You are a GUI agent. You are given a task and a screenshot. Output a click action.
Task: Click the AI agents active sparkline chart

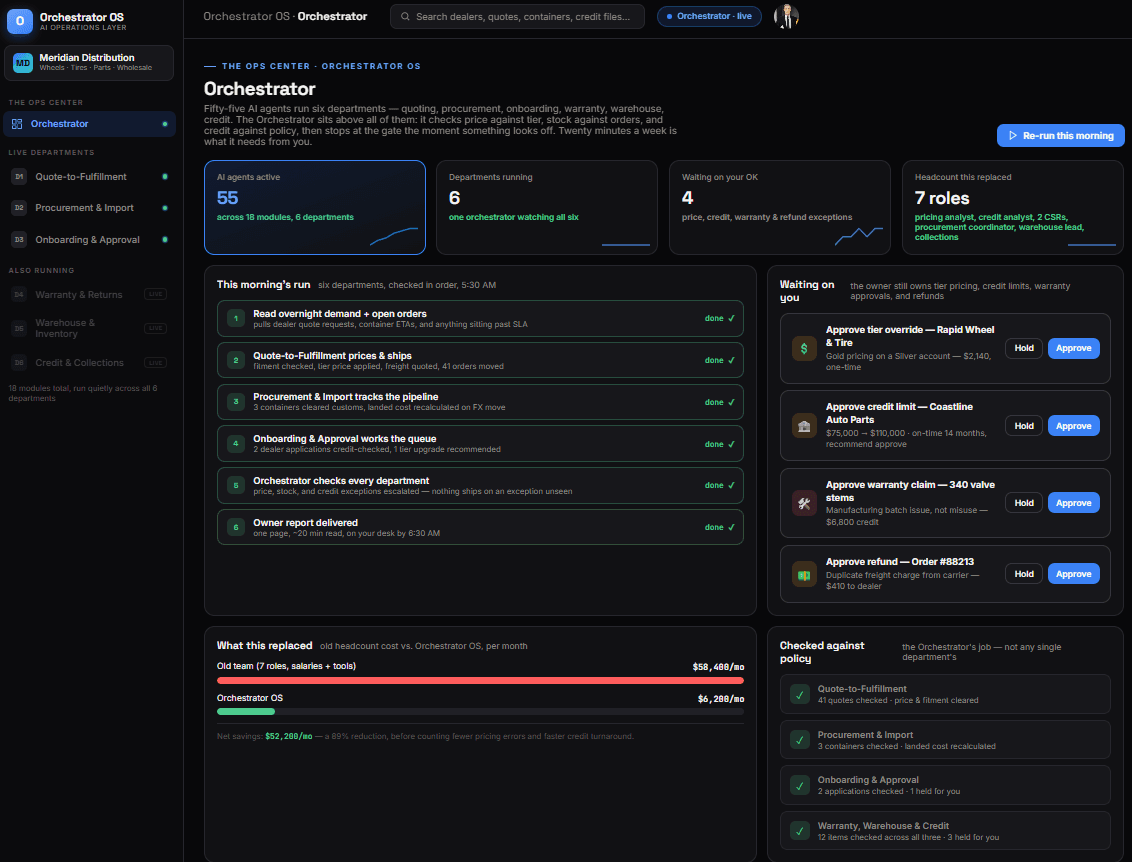click(x=393, y=236)
